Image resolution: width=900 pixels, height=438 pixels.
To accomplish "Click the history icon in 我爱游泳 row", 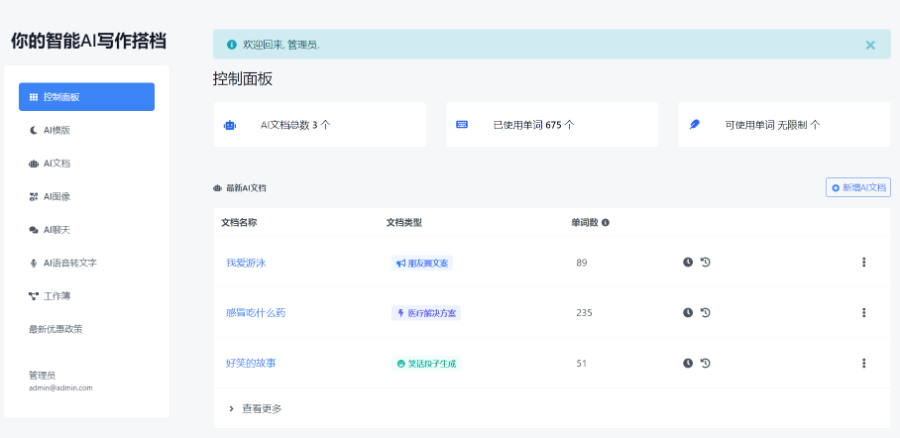I will tap(705, 262).
